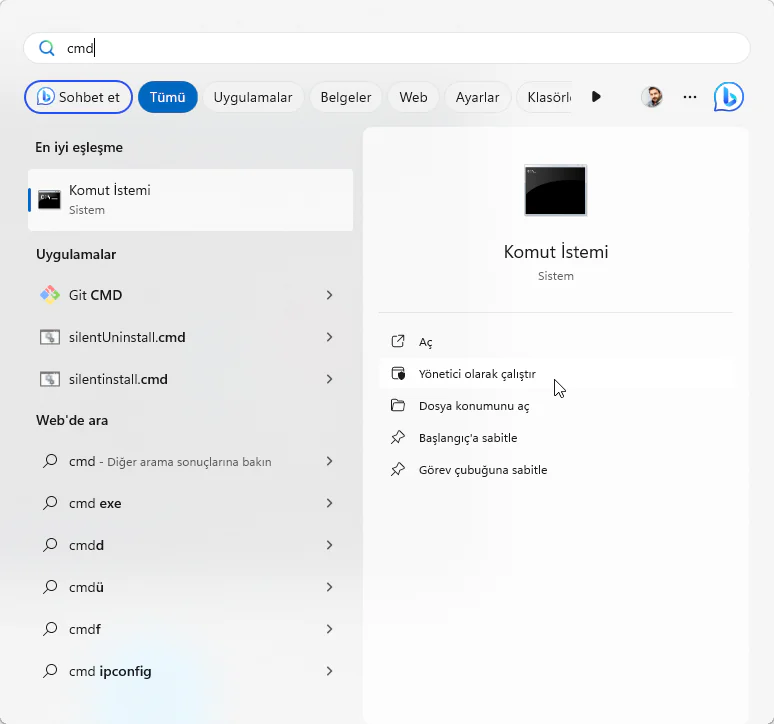Image resolution: width=774 pixels, height=724 pixels.
Task: Click search icon beside 'cmd exe'
Action: point(50,503)
